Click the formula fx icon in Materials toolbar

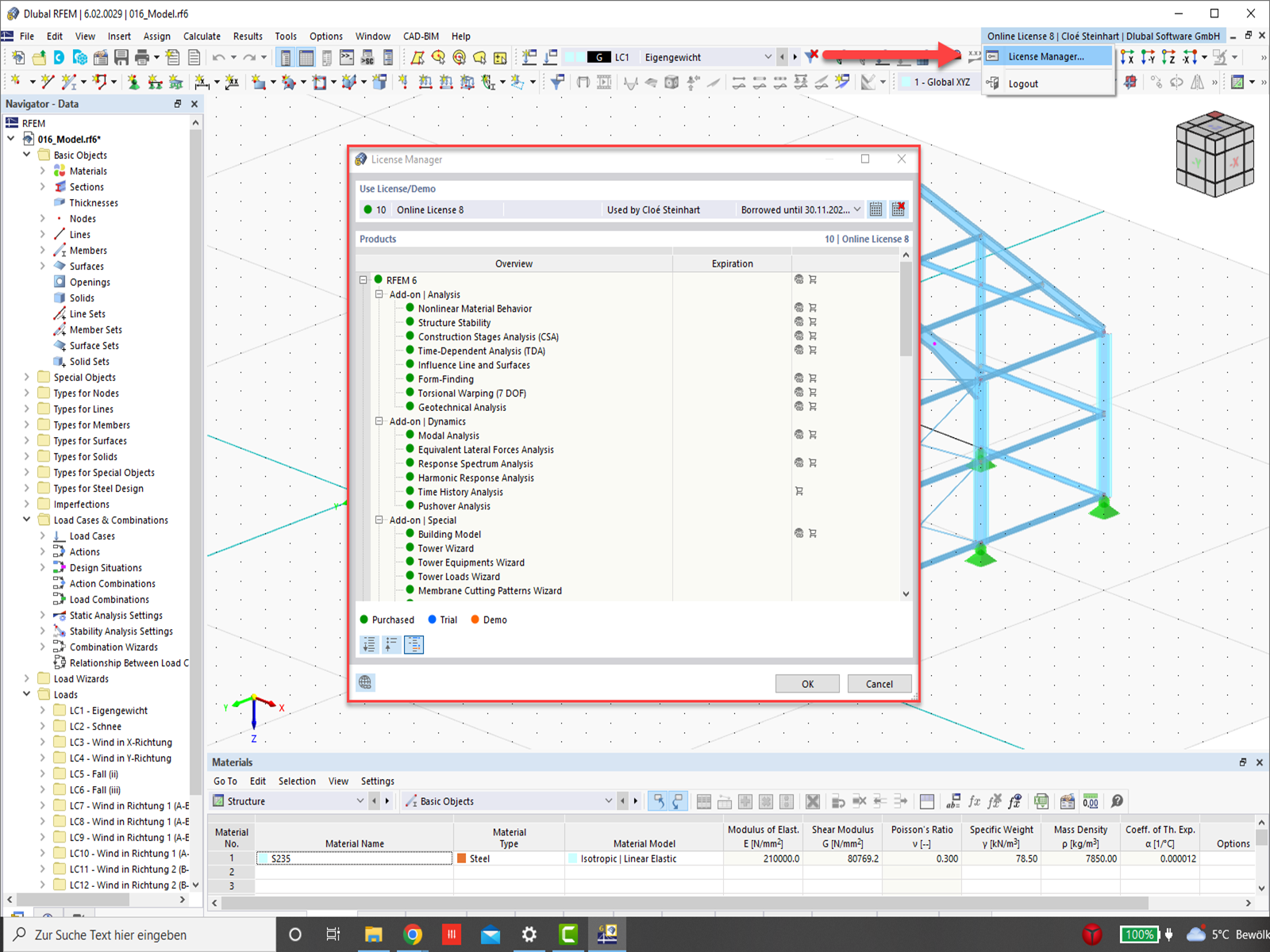point(975,801)
